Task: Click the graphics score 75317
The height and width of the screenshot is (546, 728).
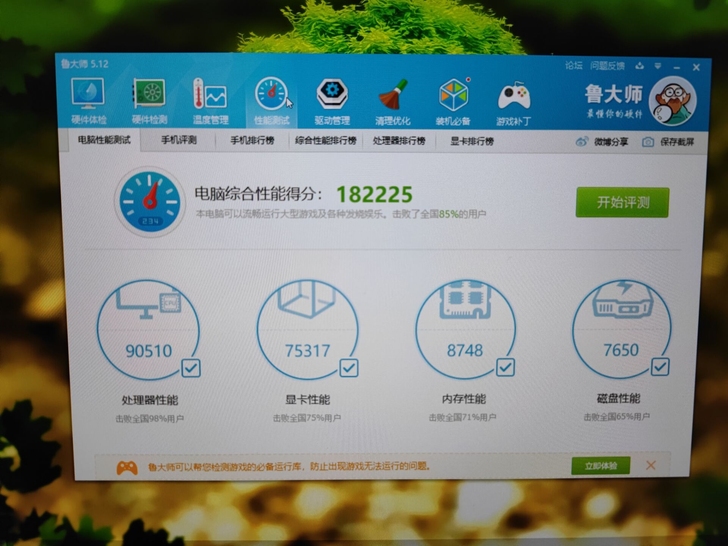Action: (307, 351)
